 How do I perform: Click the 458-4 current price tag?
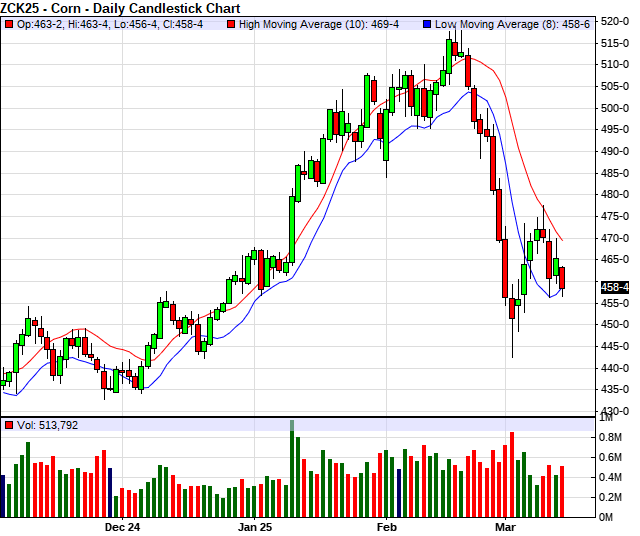(615, 287)
